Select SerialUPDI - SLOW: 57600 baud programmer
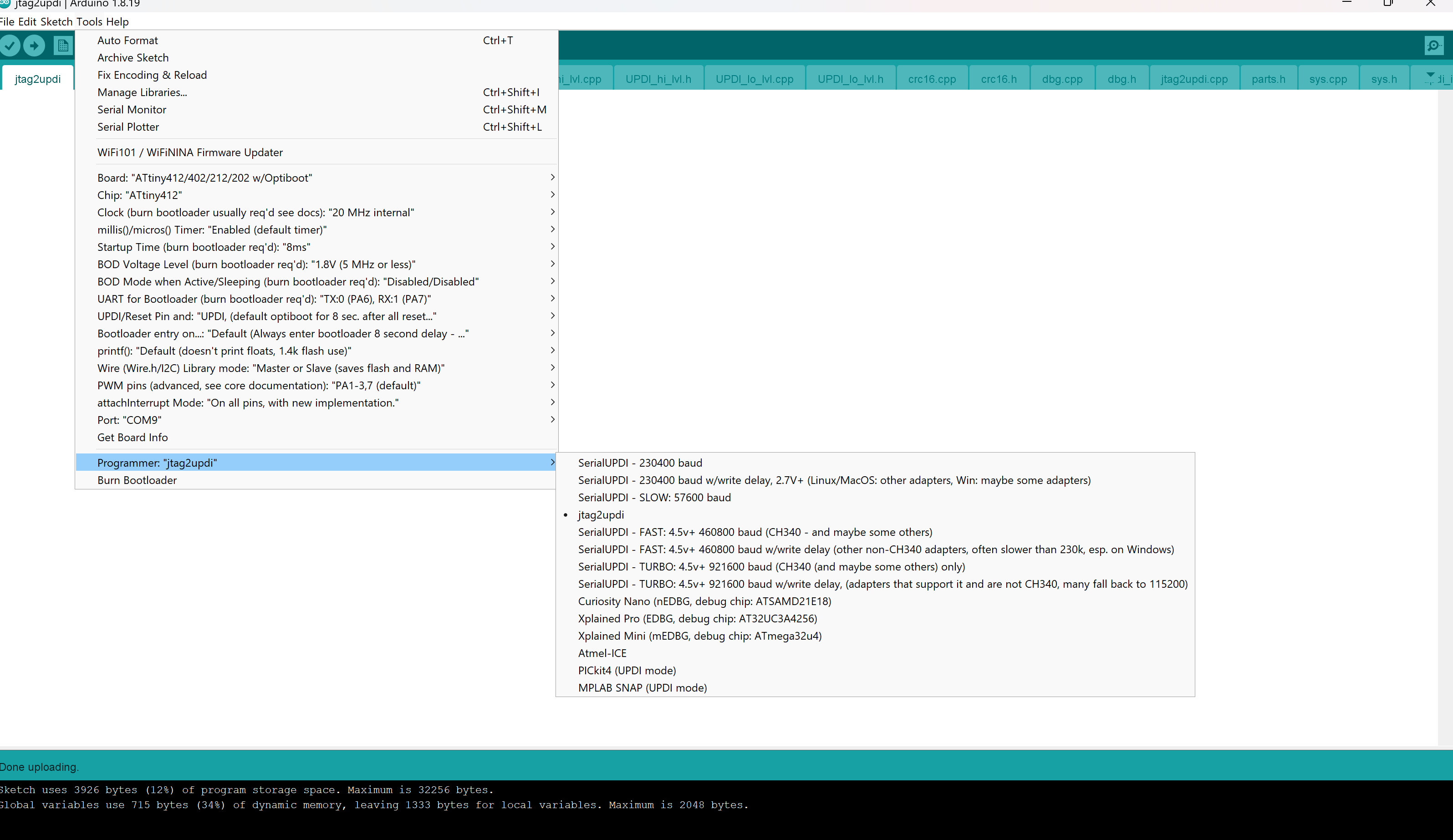The image size is (1453, 840). pos(654,497)
